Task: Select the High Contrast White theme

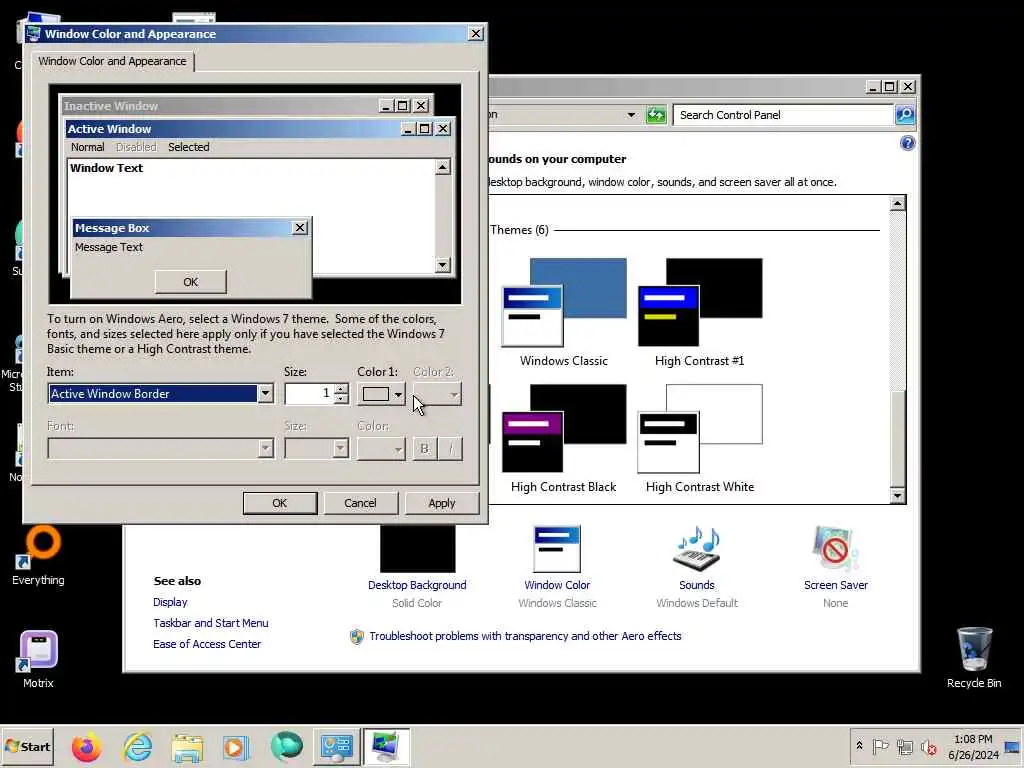Action: coord(699,438)
